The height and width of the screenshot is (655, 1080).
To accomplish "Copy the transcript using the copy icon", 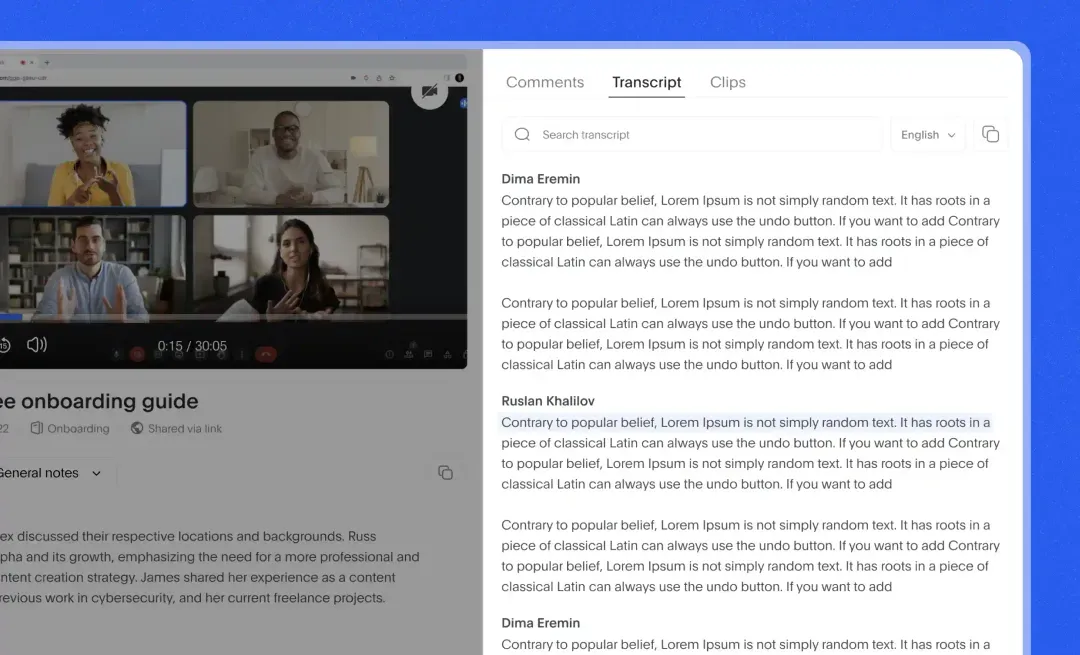I will [990, 134].
